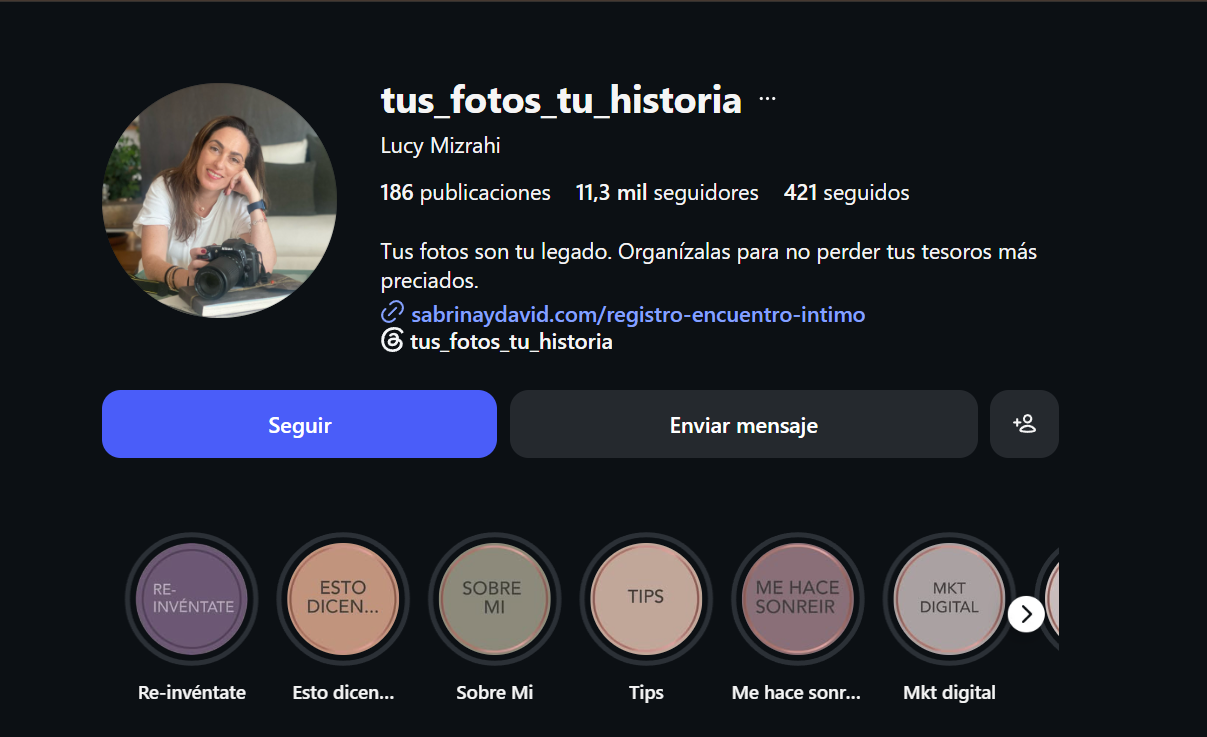
Task: Open the Mkt digital highlight circle
Action: (949, 598)
